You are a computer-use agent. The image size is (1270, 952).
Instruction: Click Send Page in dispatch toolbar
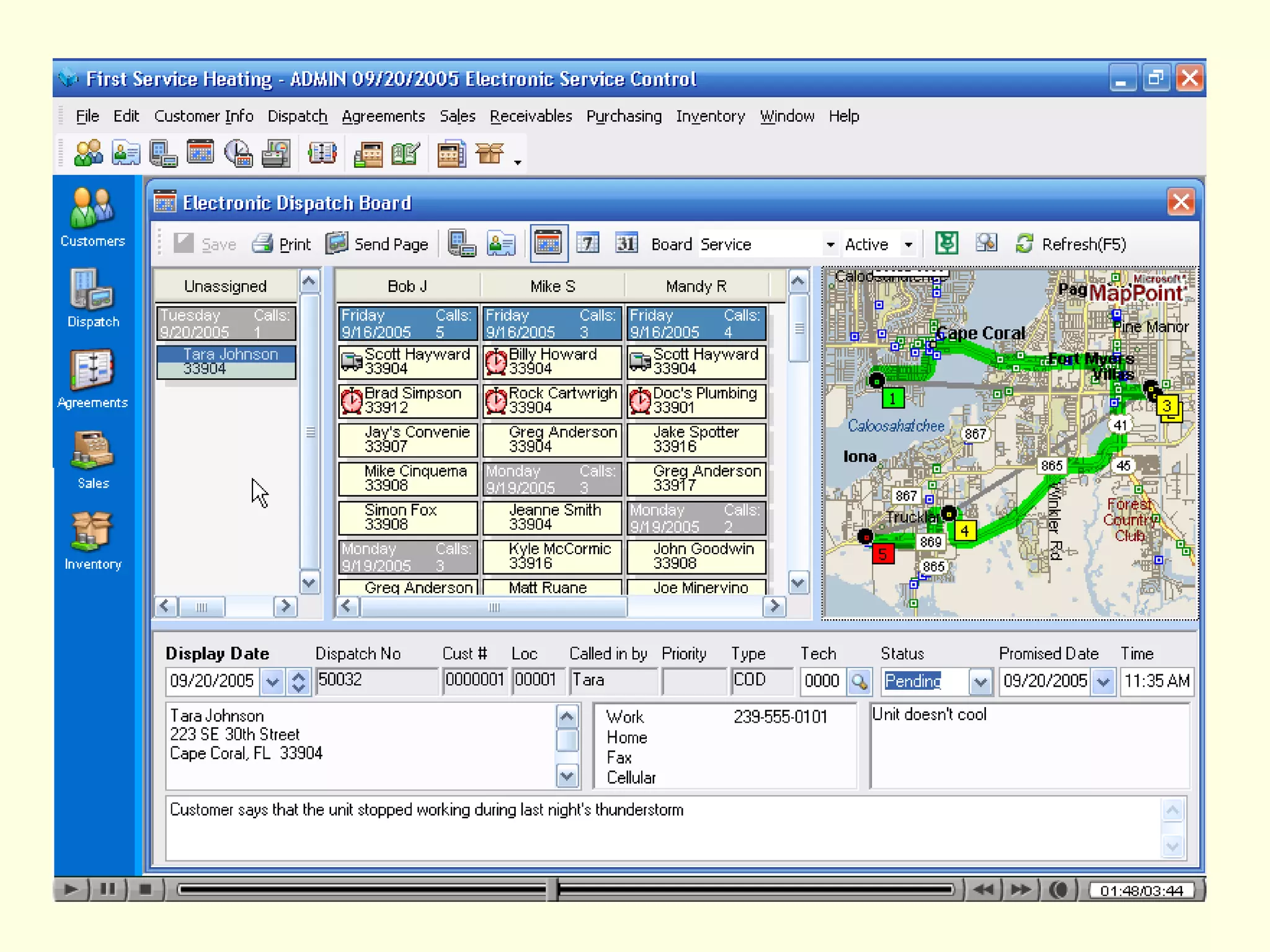click(x=377, y=244)
